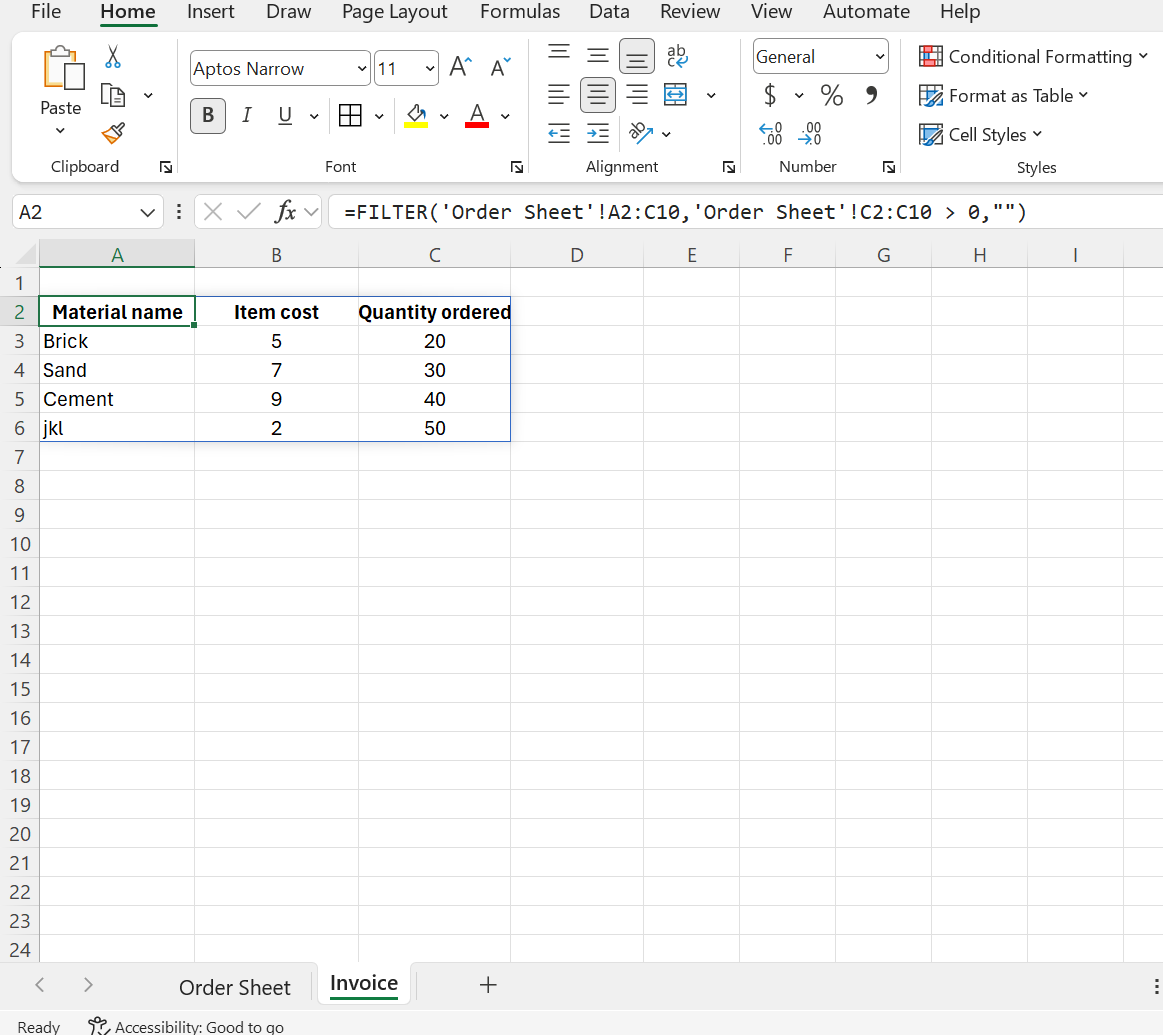Open the Aptos Narrow font dropdown
The height and width of the screenshot is (1035, 1163).
coord(362,69)
